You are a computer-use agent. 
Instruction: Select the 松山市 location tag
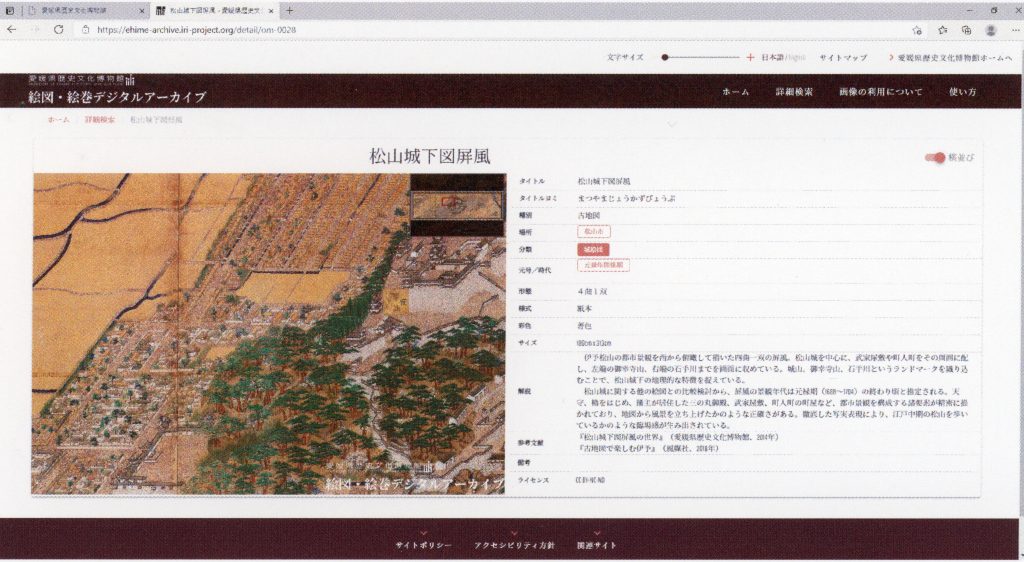[594, 232]
